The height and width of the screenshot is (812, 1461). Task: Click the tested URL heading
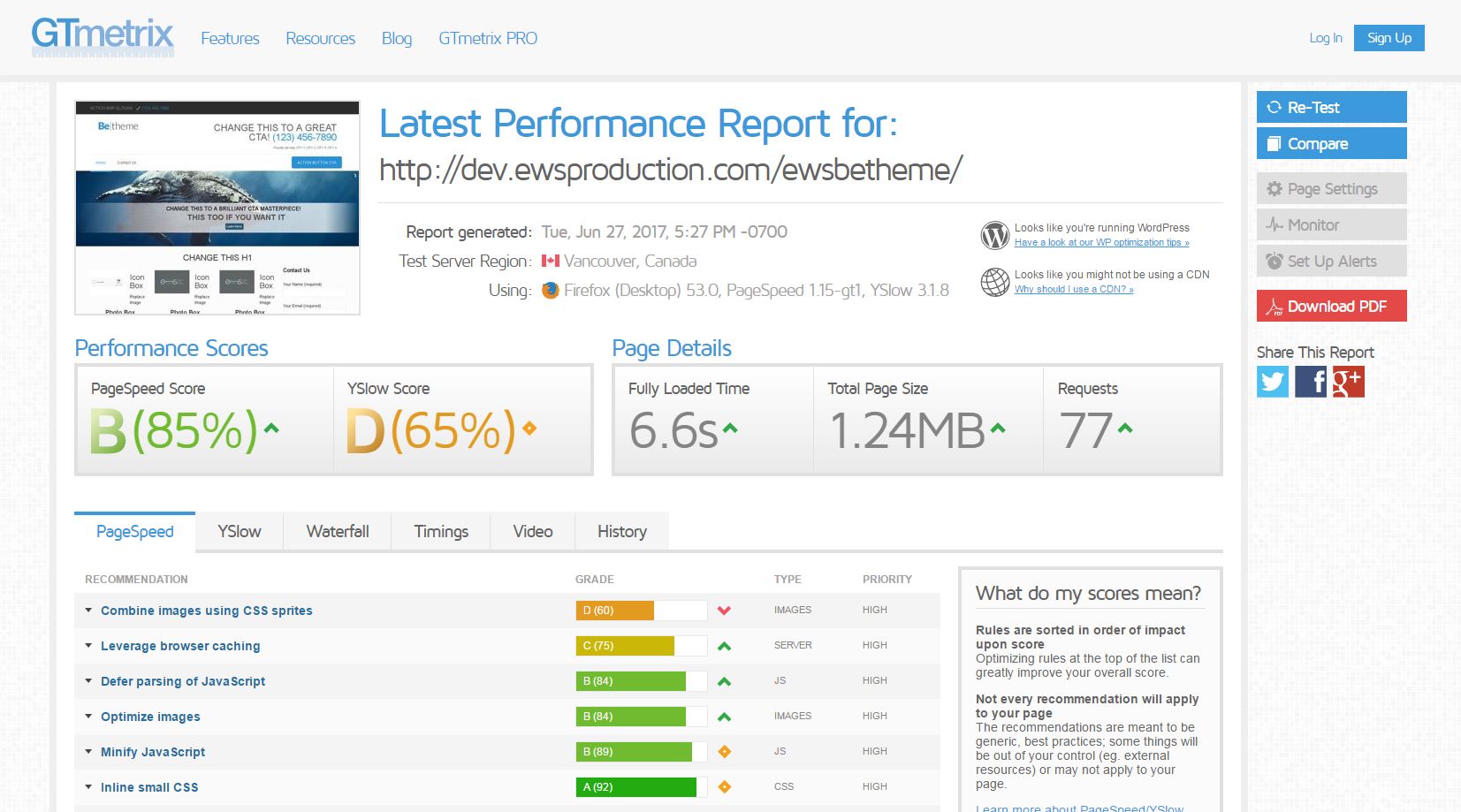pos(671,170)
